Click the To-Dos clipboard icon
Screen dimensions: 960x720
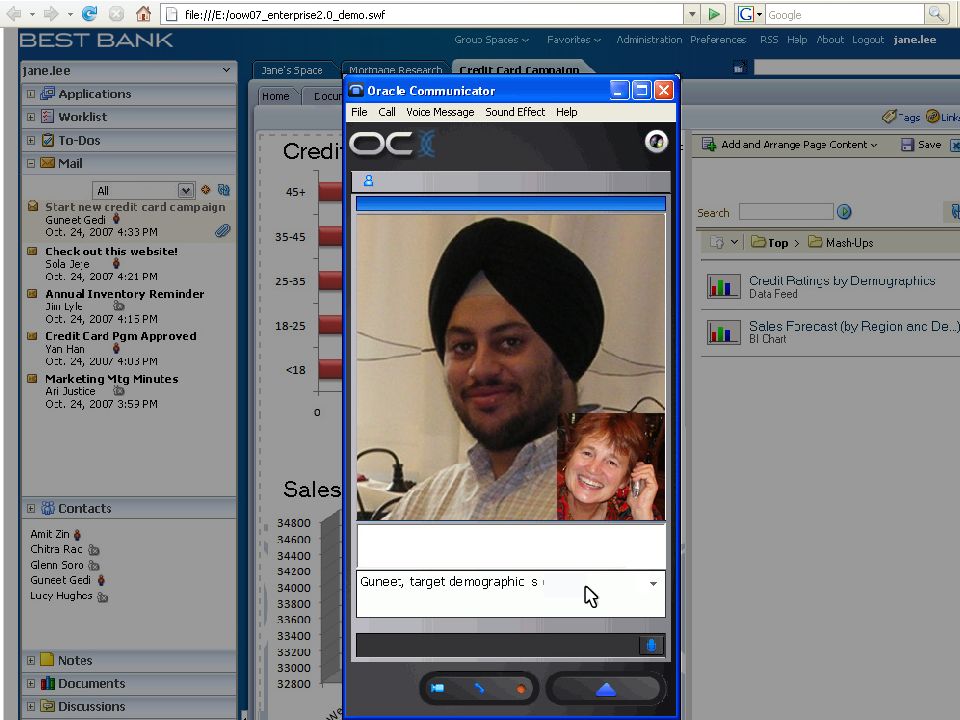click(x=47, y=140)
